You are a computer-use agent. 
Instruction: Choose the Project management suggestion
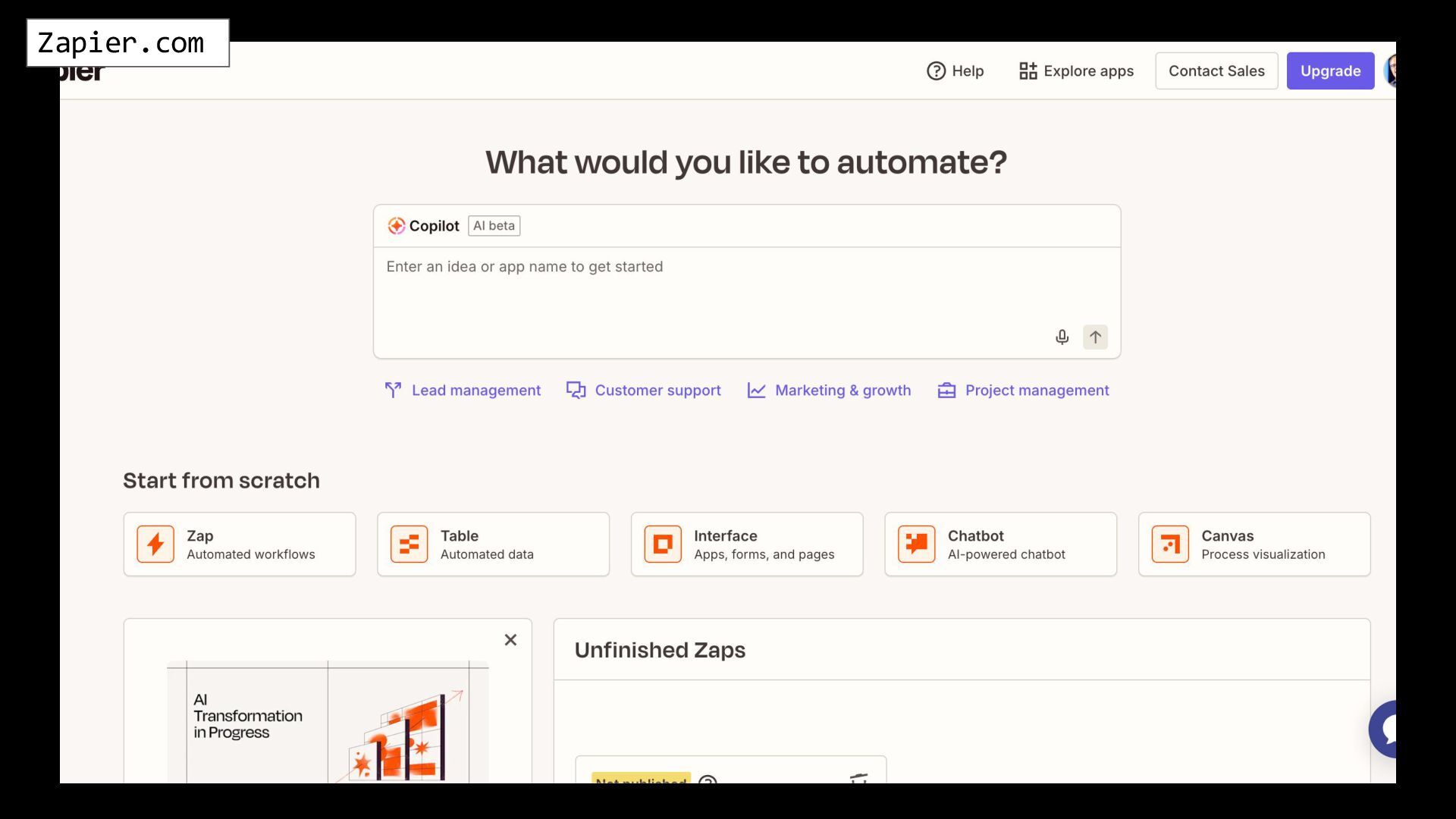click(x=1023, y=391)
